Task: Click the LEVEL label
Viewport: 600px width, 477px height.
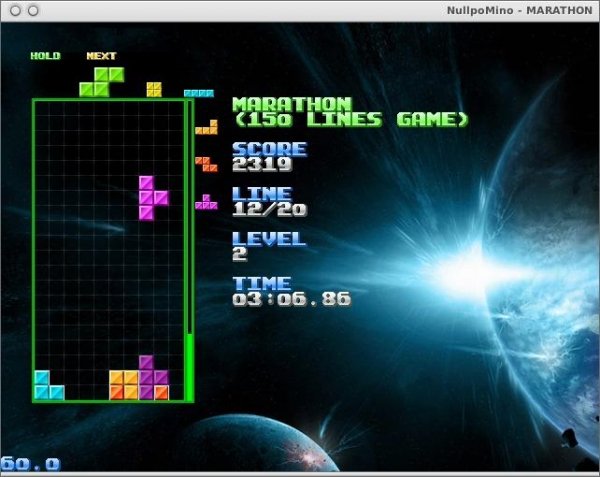Action: 269,239
